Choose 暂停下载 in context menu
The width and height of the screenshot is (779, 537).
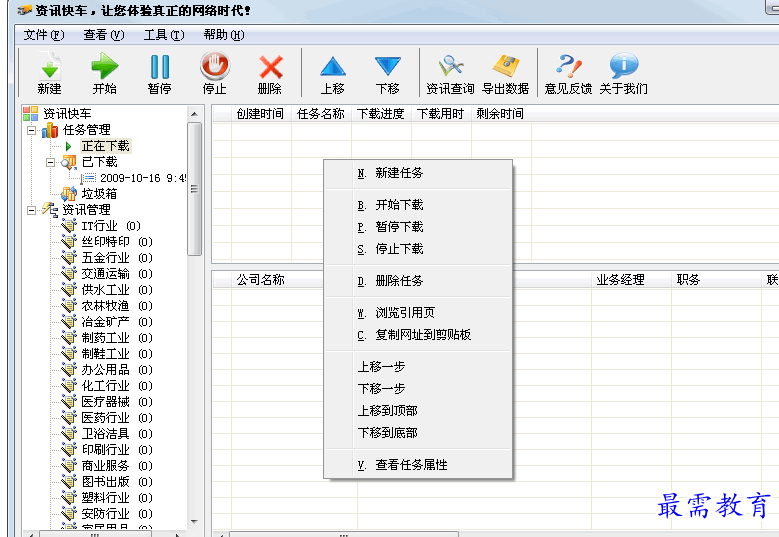coord(418,227)
